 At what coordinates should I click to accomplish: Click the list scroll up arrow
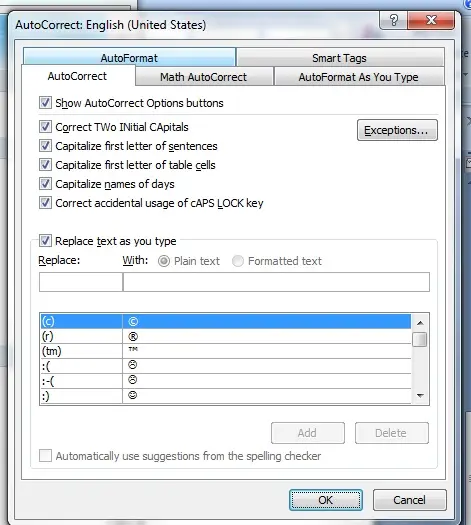pos(420,323)
